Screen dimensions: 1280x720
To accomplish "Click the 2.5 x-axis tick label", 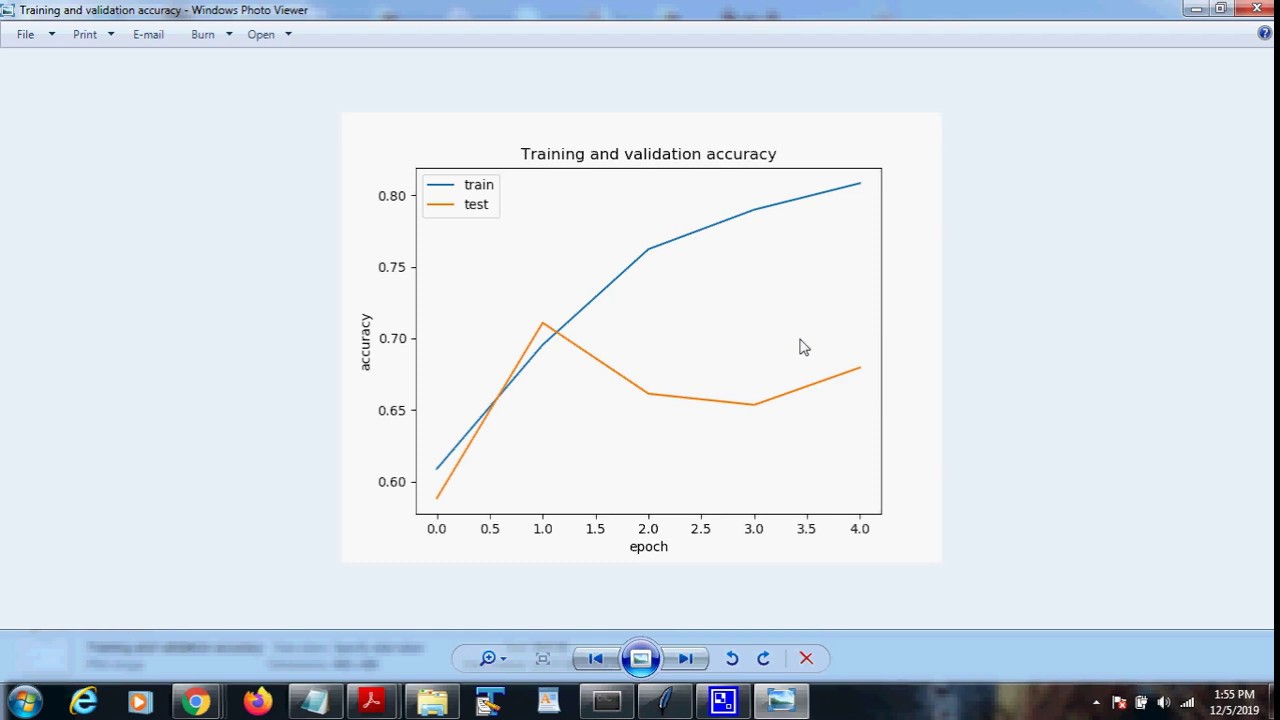I will pos(701,529).
